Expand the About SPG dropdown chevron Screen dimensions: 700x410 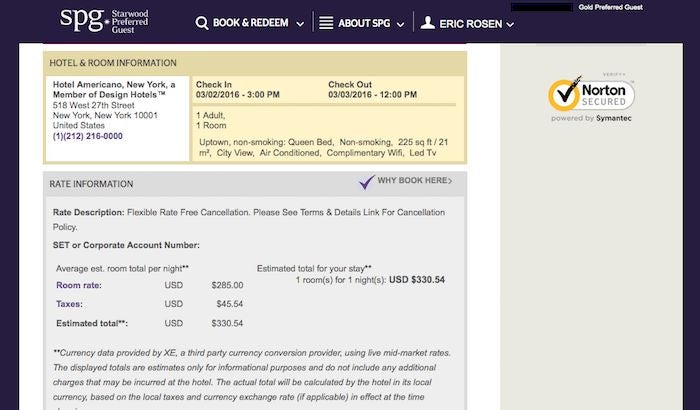pyautogui.click(x=400, y=25)
